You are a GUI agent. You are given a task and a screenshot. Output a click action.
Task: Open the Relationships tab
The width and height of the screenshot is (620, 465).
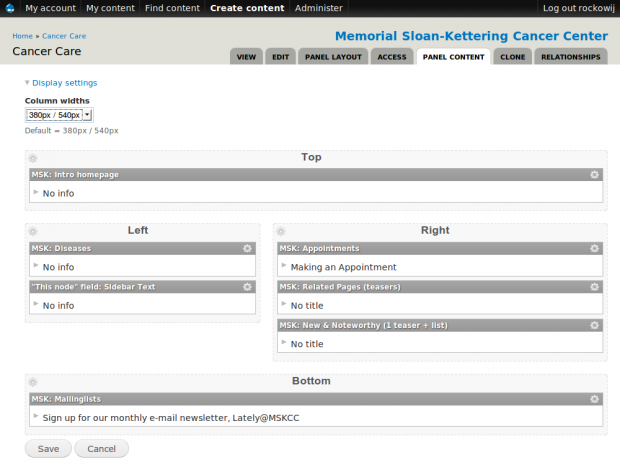pos(571,57)
